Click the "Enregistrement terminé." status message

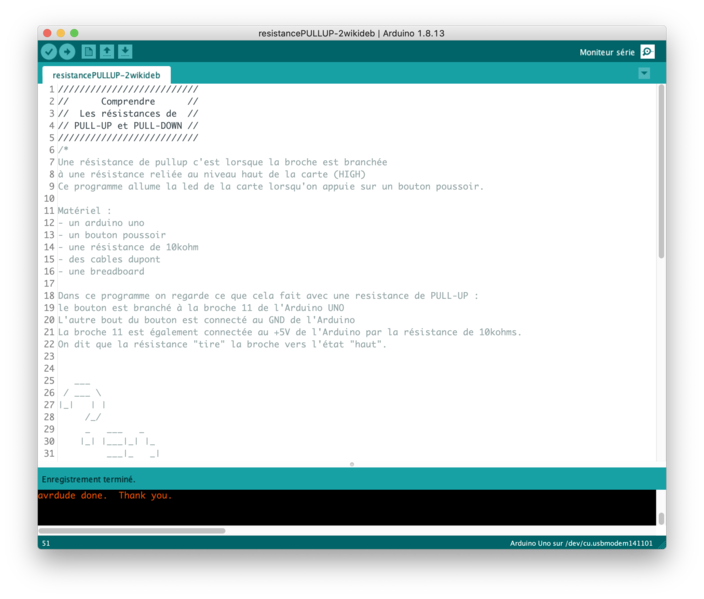coord(88,480)
